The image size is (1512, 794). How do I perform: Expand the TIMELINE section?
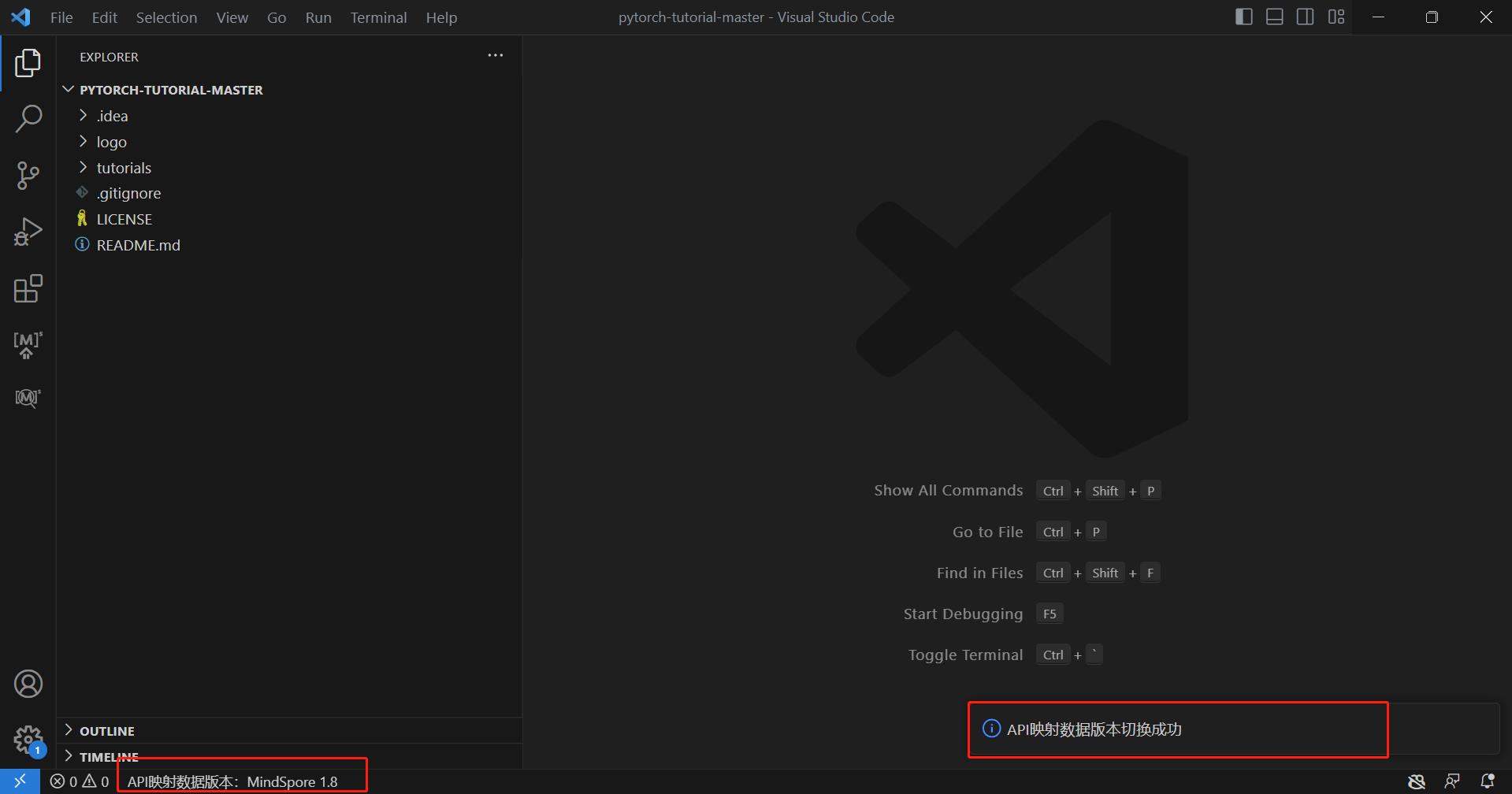point(288,756)
